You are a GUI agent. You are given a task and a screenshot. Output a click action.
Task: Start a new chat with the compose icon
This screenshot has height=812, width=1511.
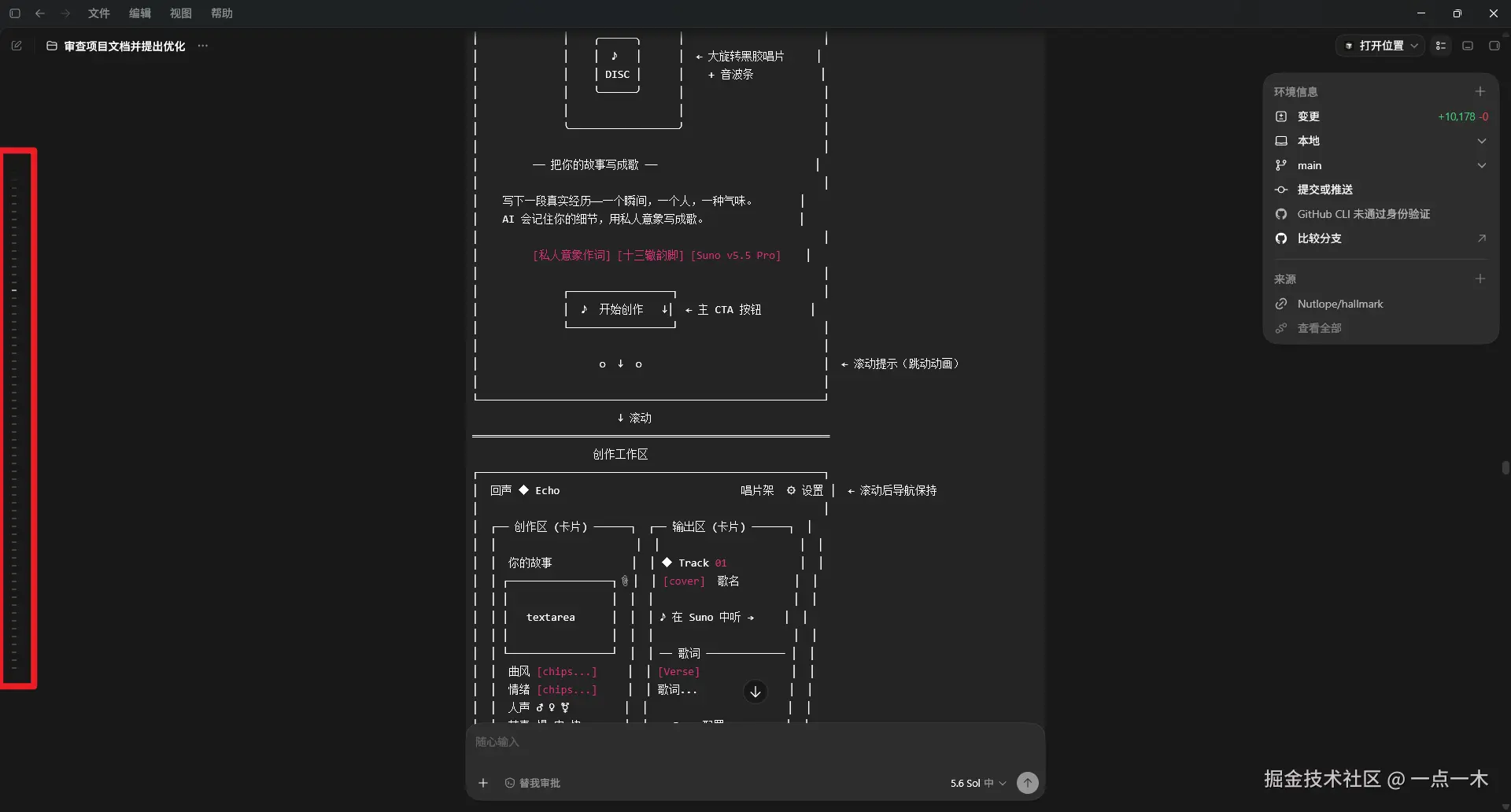click(x=17, y=46)
